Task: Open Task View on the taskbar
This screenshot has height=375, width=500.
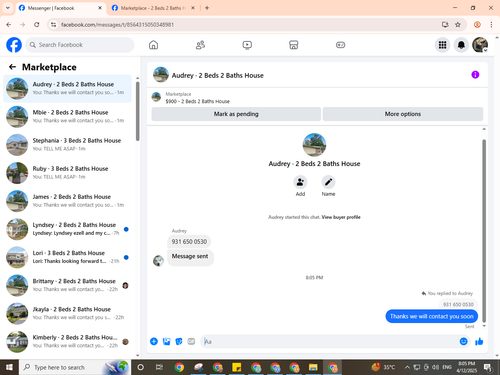Action: pyautogui.click(x=159, y=367)
